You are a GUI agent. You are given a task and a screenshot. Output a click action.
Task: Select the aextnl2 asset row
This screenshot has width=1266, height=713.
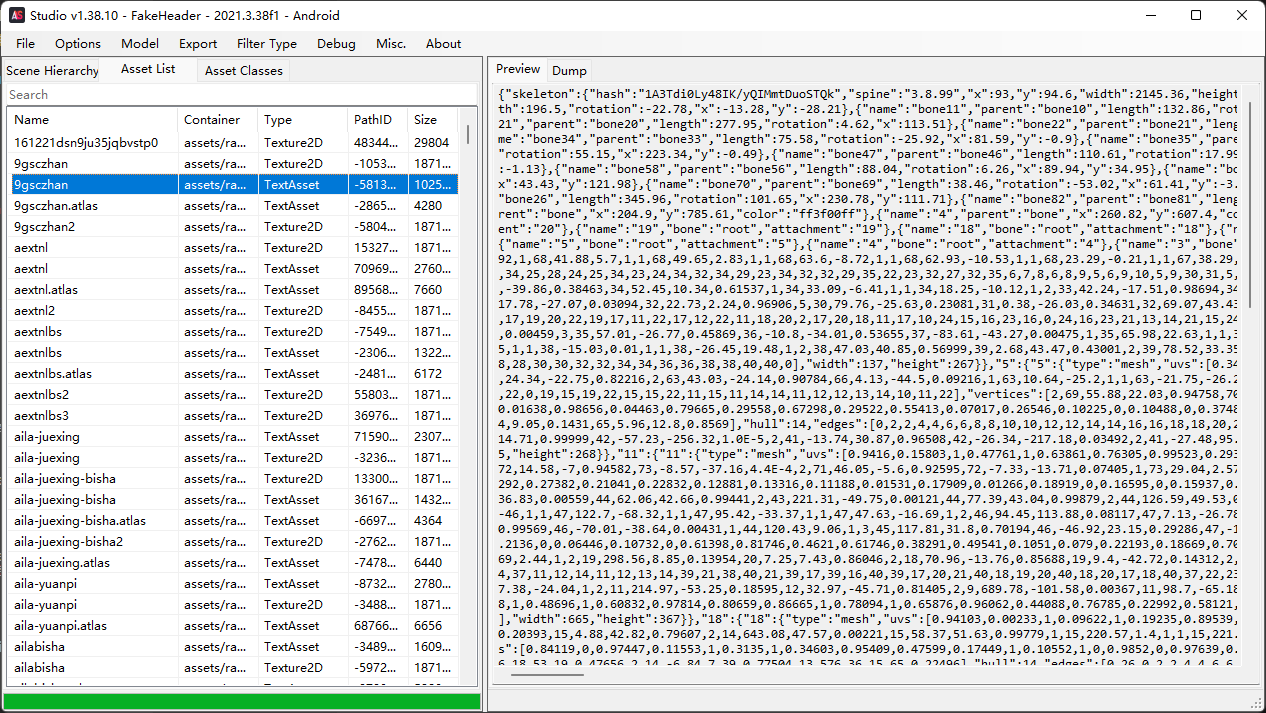pyautogui.click(x=233, y=311)
